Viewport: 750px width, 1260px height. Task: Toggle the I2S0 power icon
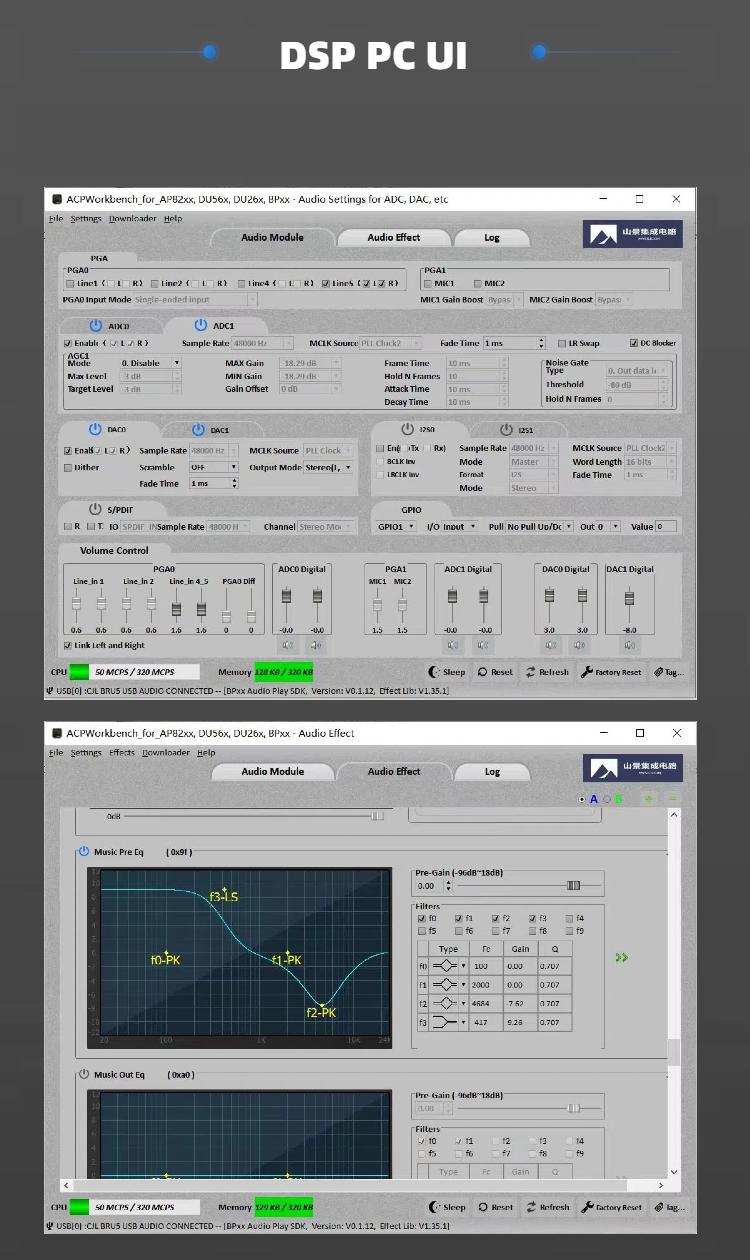[x=406, y=429]
